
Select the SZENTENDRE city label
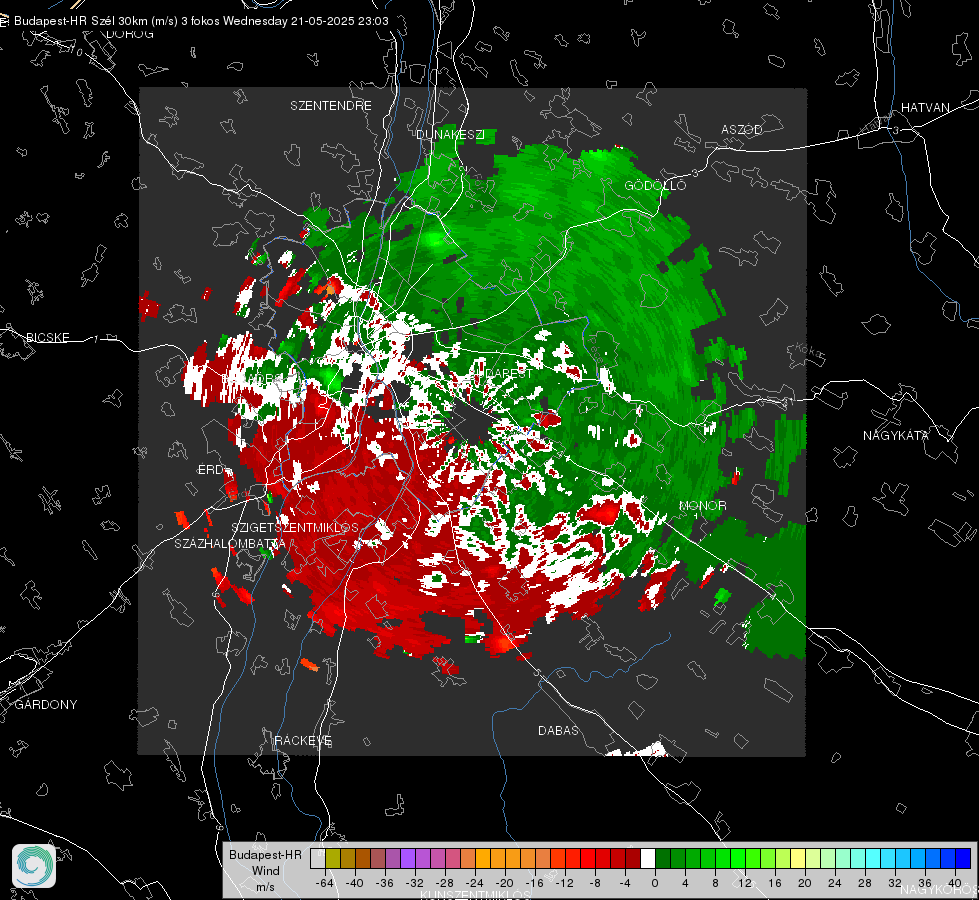331,106
